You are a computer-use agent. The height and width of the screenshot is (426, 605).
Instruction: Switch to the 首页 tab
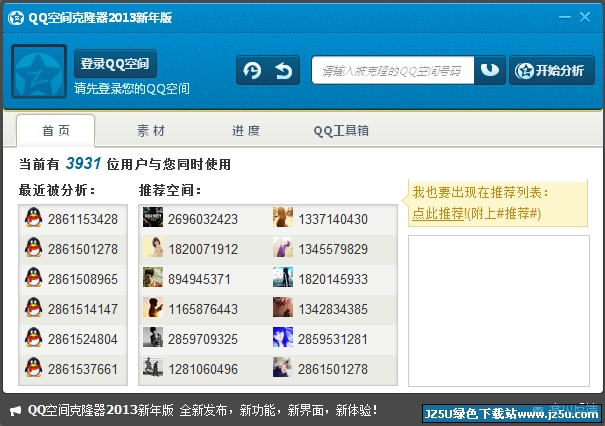pos(56,131)
